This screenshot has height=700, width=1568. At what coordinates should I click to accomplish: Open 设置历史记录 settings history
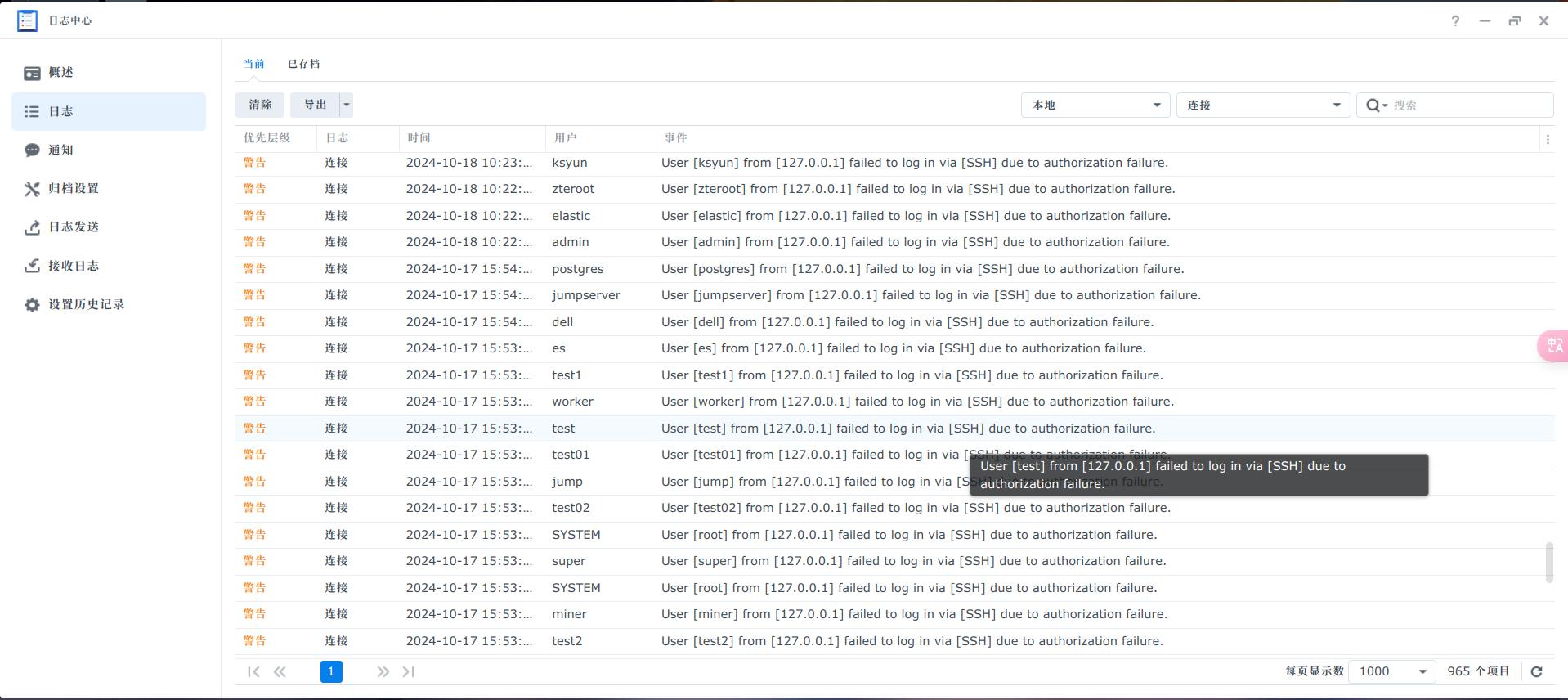coord(109,304)
